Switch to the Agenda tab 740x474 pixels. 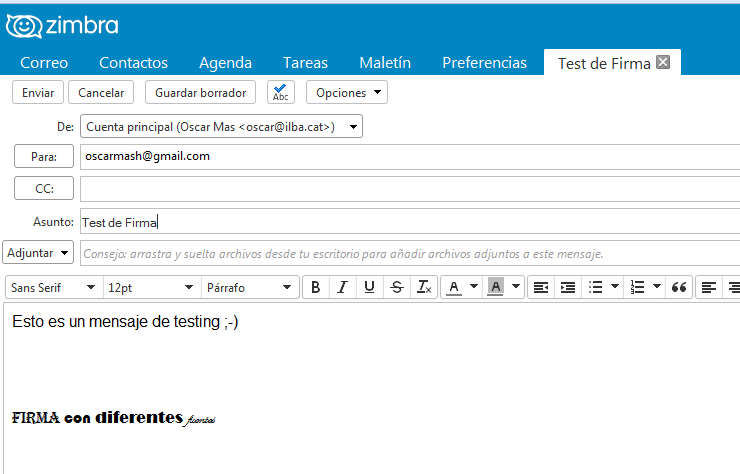pos(226,62)
